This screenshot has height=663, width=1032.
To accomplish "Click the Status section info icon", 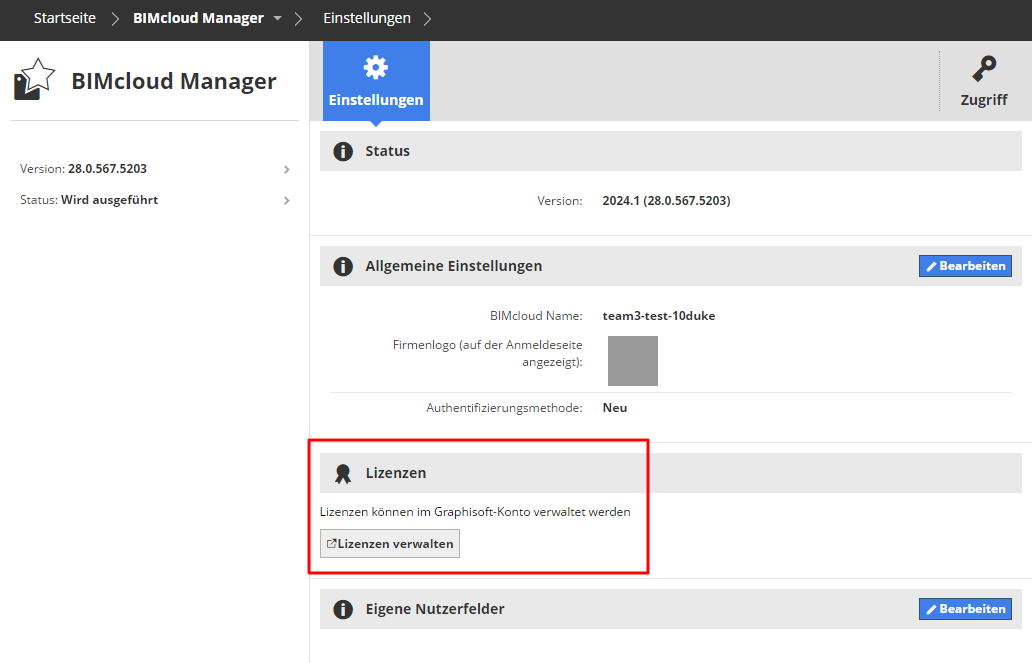I will 343,152.
